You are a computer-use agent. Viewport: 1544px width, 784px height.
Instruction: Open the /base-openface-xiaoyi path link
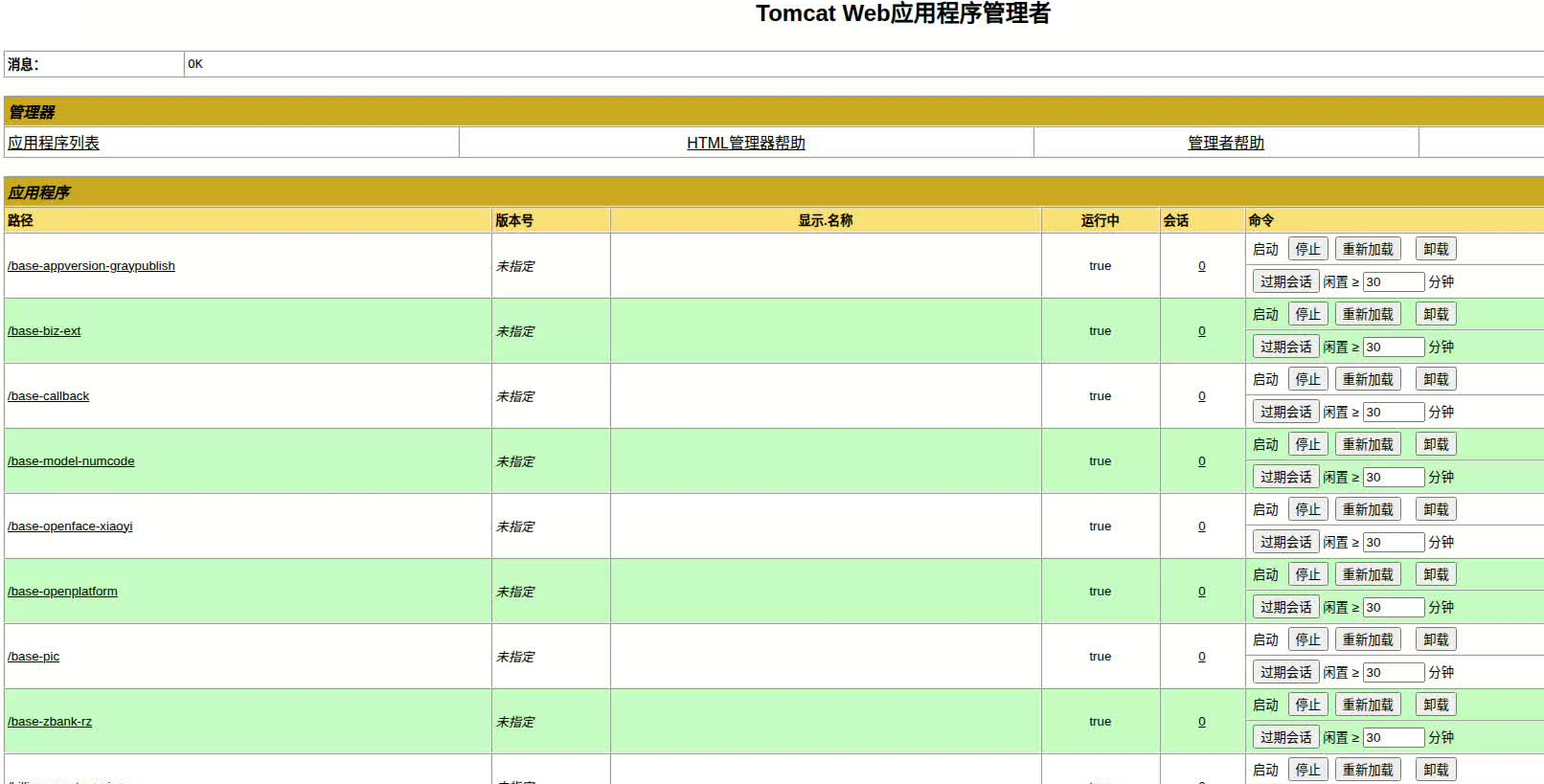pyautogui.click(x=70, y=526)
